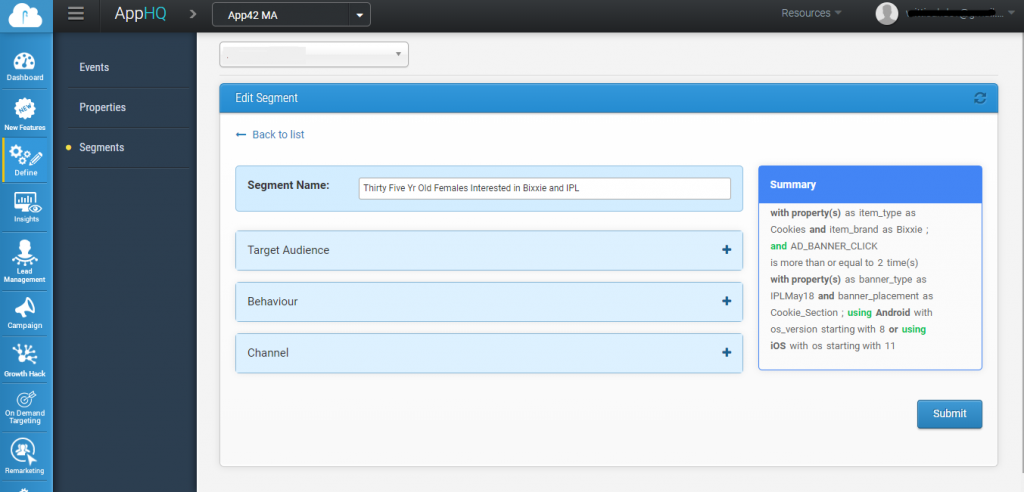This screenshot has height=492, width=1024.
Task: Open the Insights chart icon
Action: [26, 207]
